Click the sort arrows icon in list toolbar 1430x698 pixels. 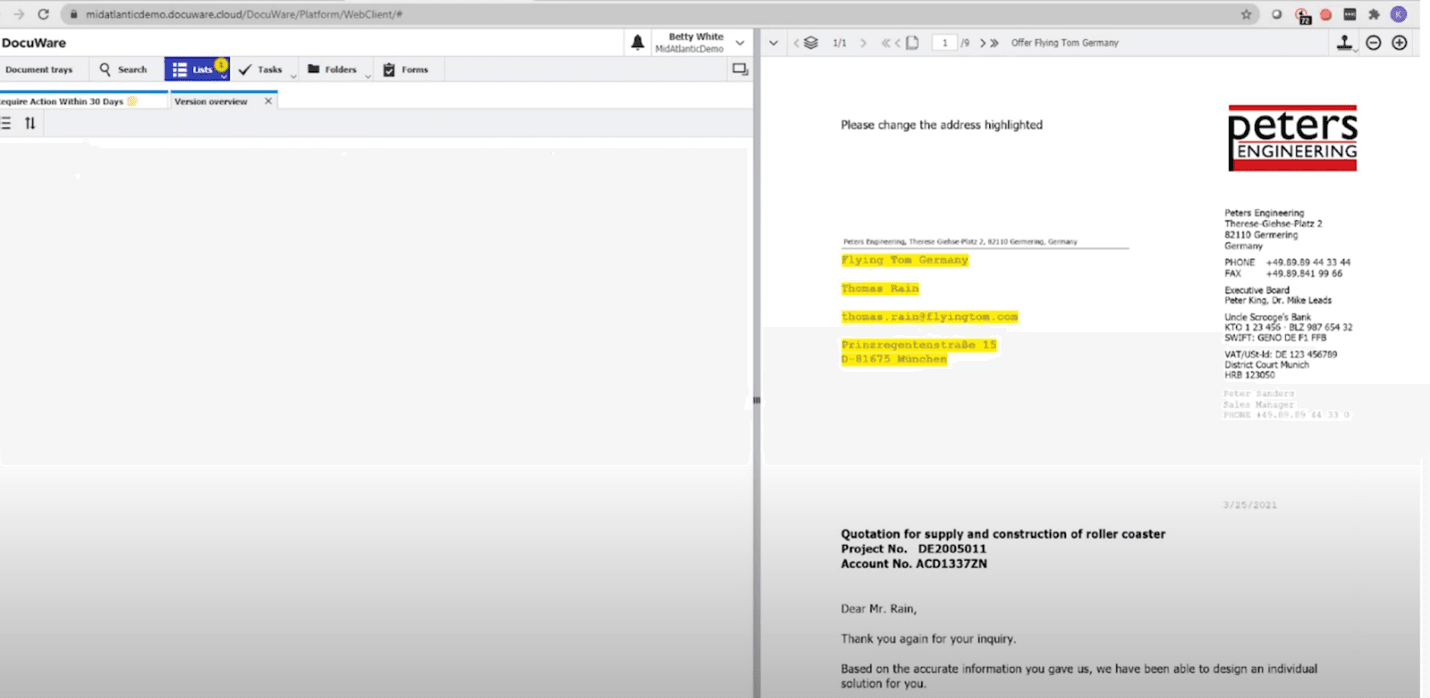pyautogui.click(x=30, y=123)
